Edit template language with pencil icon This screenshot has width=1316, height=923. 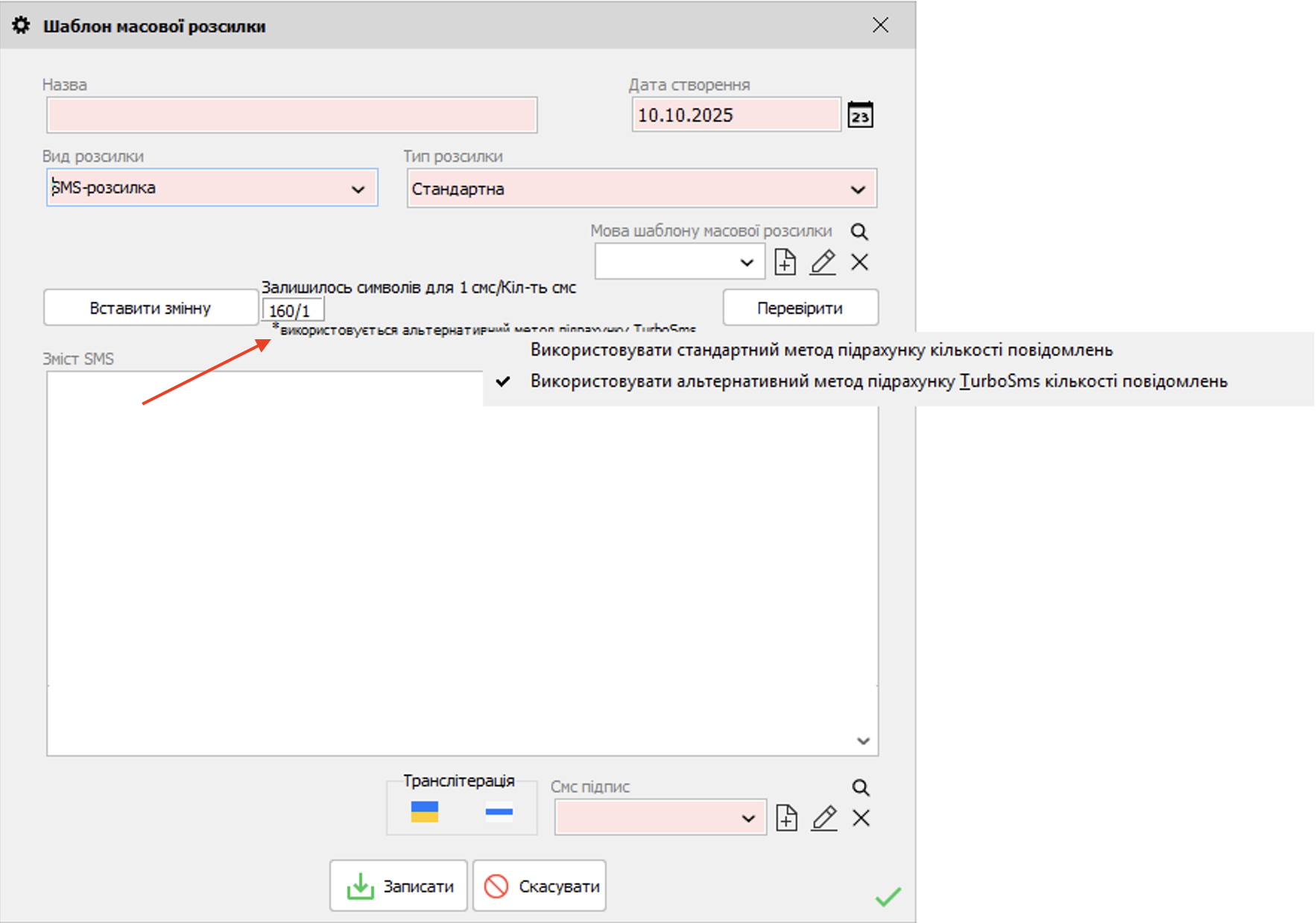(823, 262)
